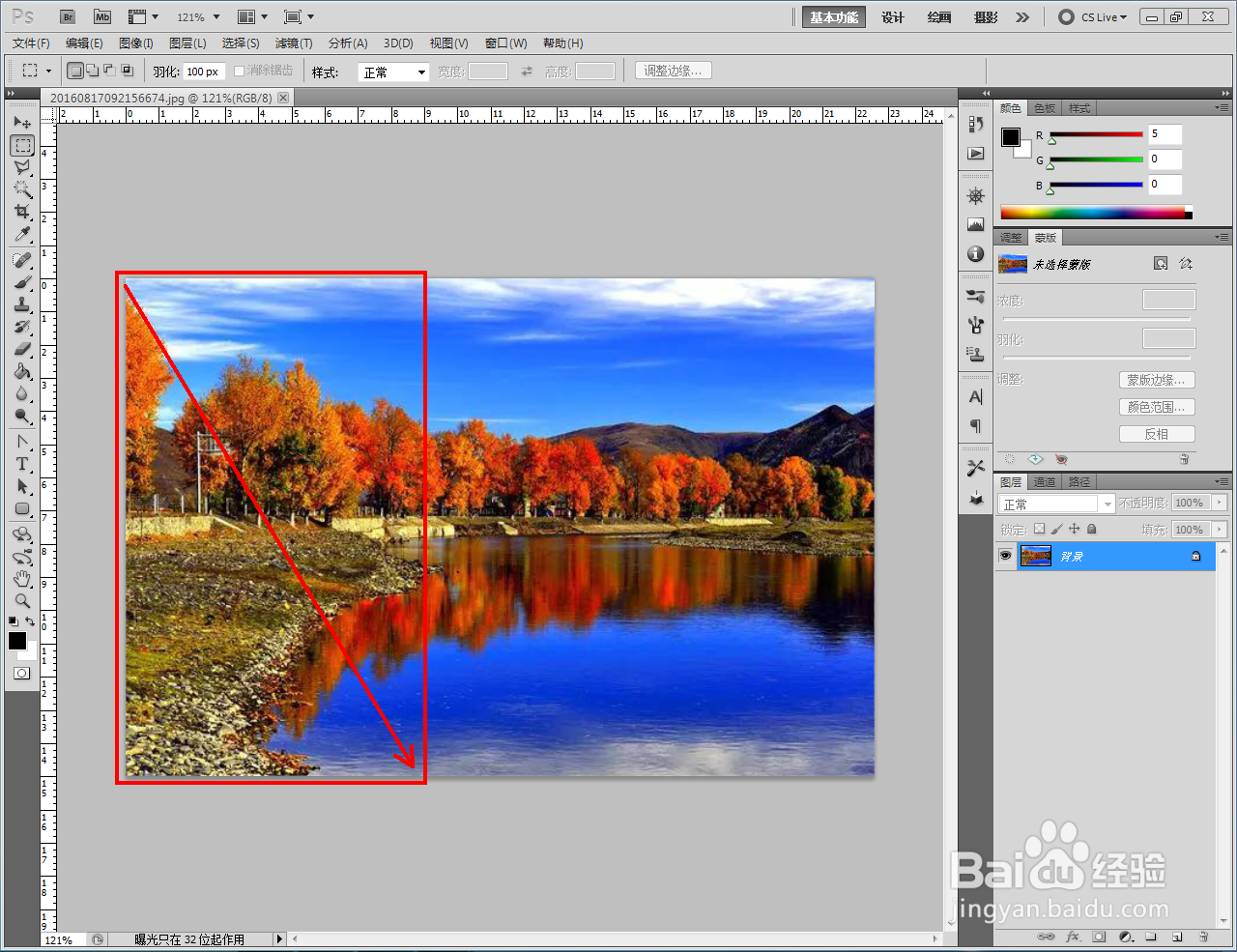Click the 基本功能 workspace button
1237x952 pixels.
click(x=834, y=17)
